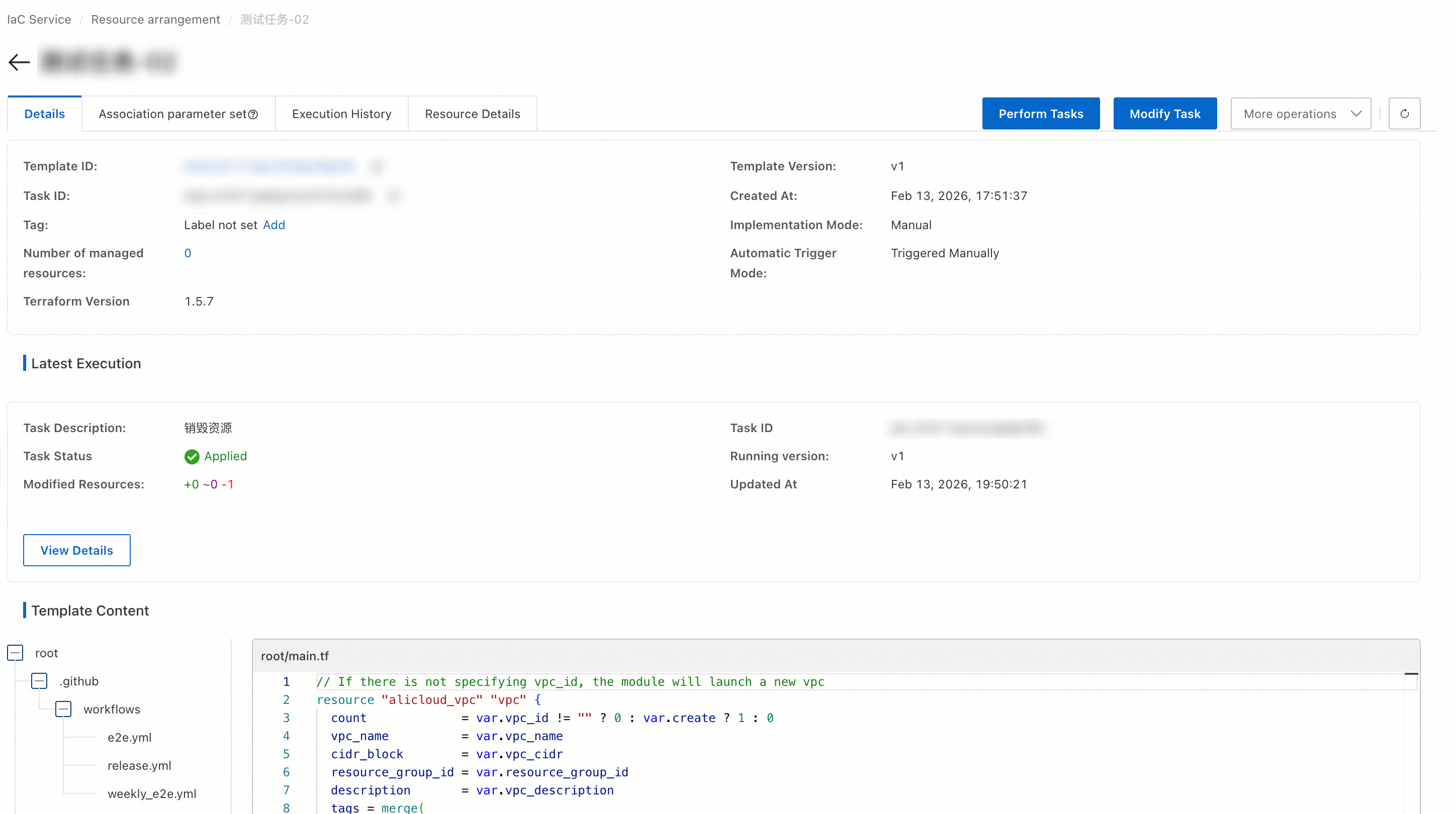Click the 测试任务-02 breadcrumb item
Viewport: 1456px width, 814px height.
point(274,19)
